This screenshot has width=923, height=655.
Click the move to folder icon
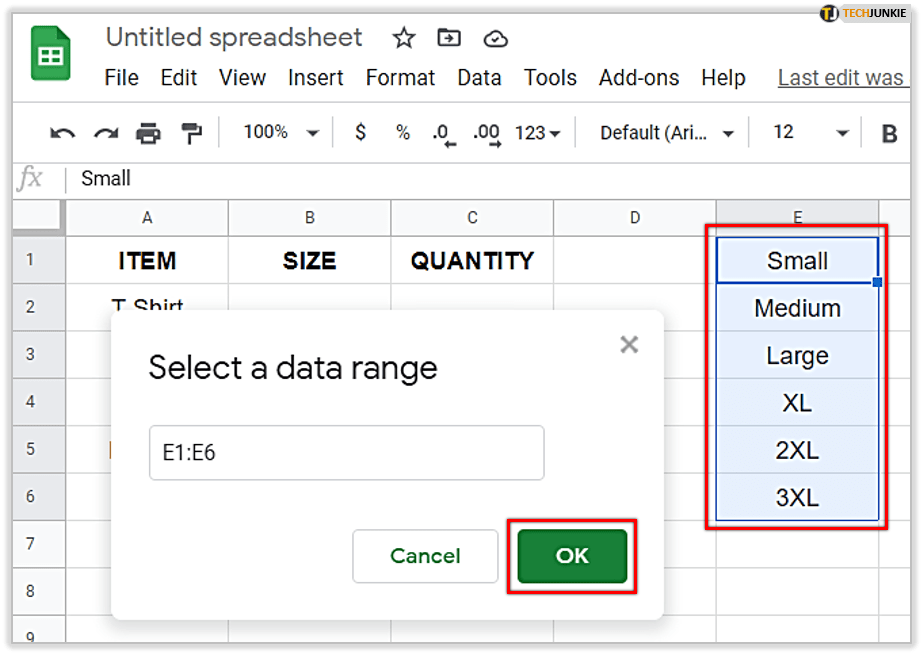[450, 39]
